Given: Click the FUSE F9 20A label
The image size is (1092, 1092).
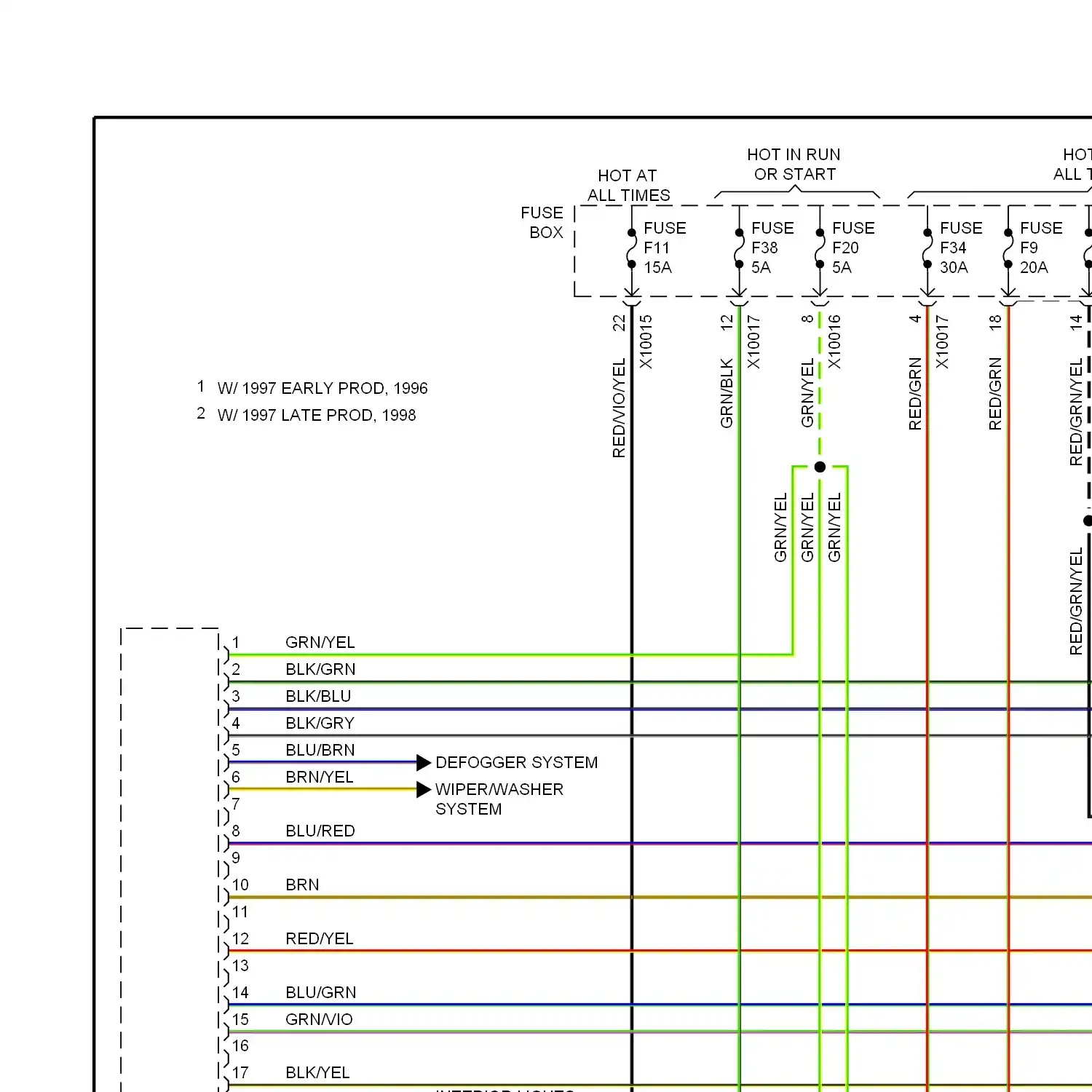Looking at the screenshot, I should [1041, 248].
